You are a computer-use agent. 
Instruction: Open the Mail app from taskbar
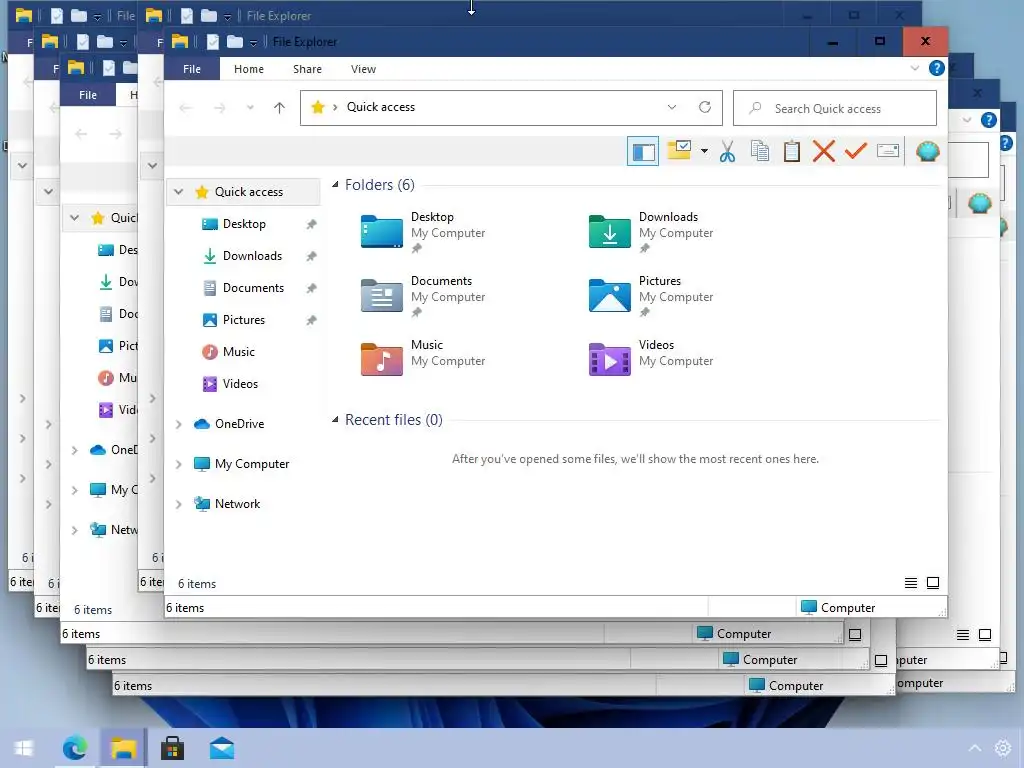(x=221, y=748)
